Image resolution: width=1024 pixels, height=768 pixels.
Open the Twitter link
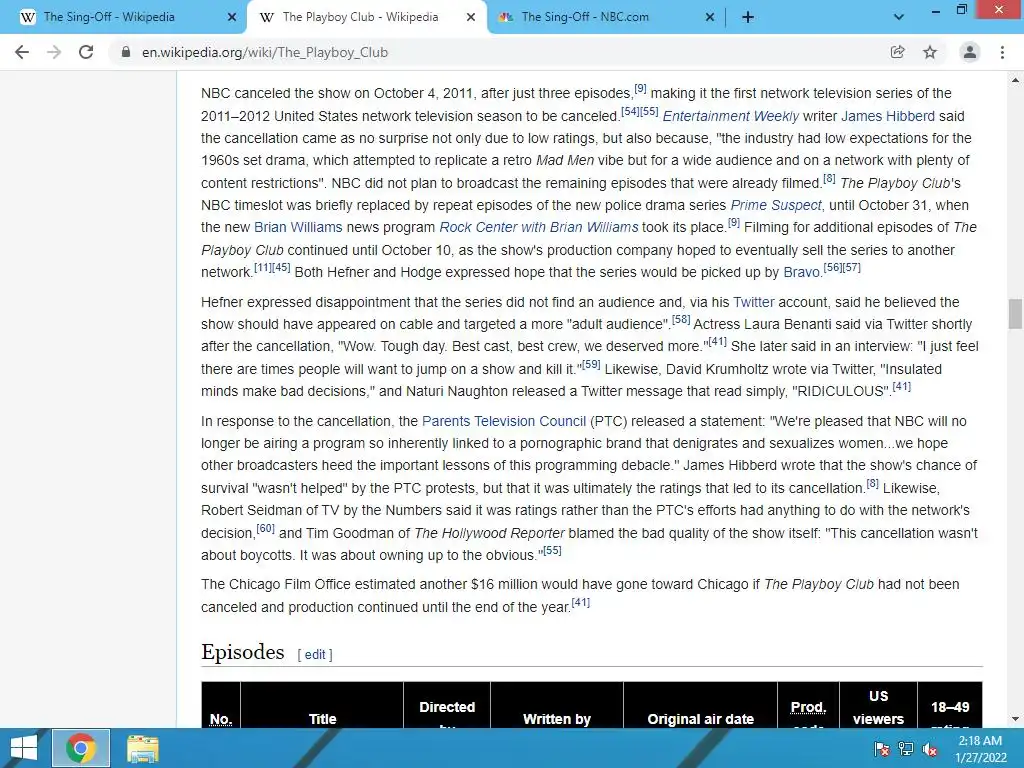tap(754, 302)
